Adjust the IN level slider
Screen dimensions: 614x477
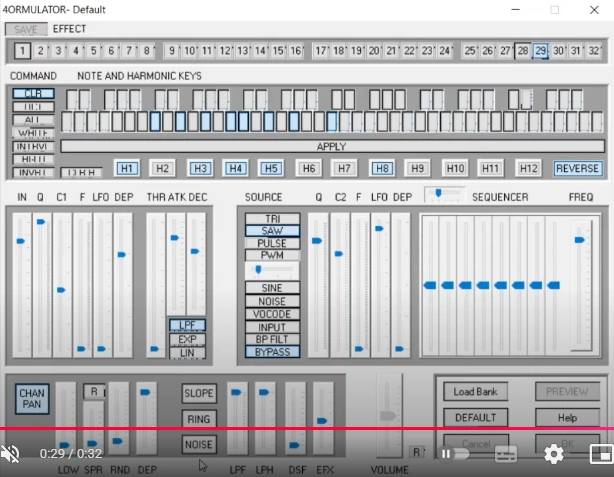[21, 241]
